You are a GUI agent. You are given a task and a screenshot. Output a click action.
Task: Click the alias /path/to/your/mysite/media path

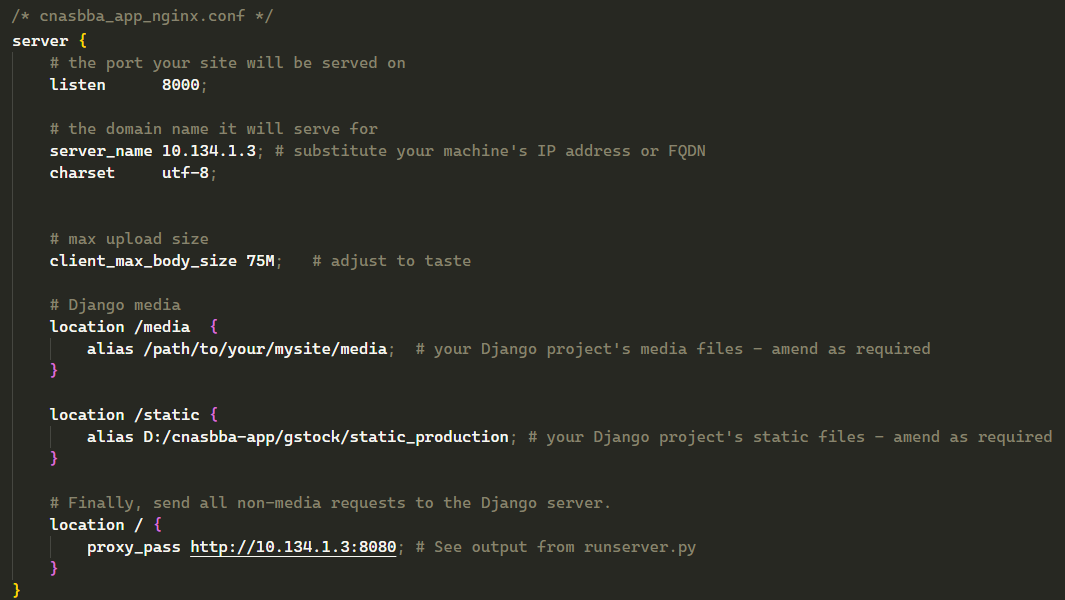click(265, 349)
